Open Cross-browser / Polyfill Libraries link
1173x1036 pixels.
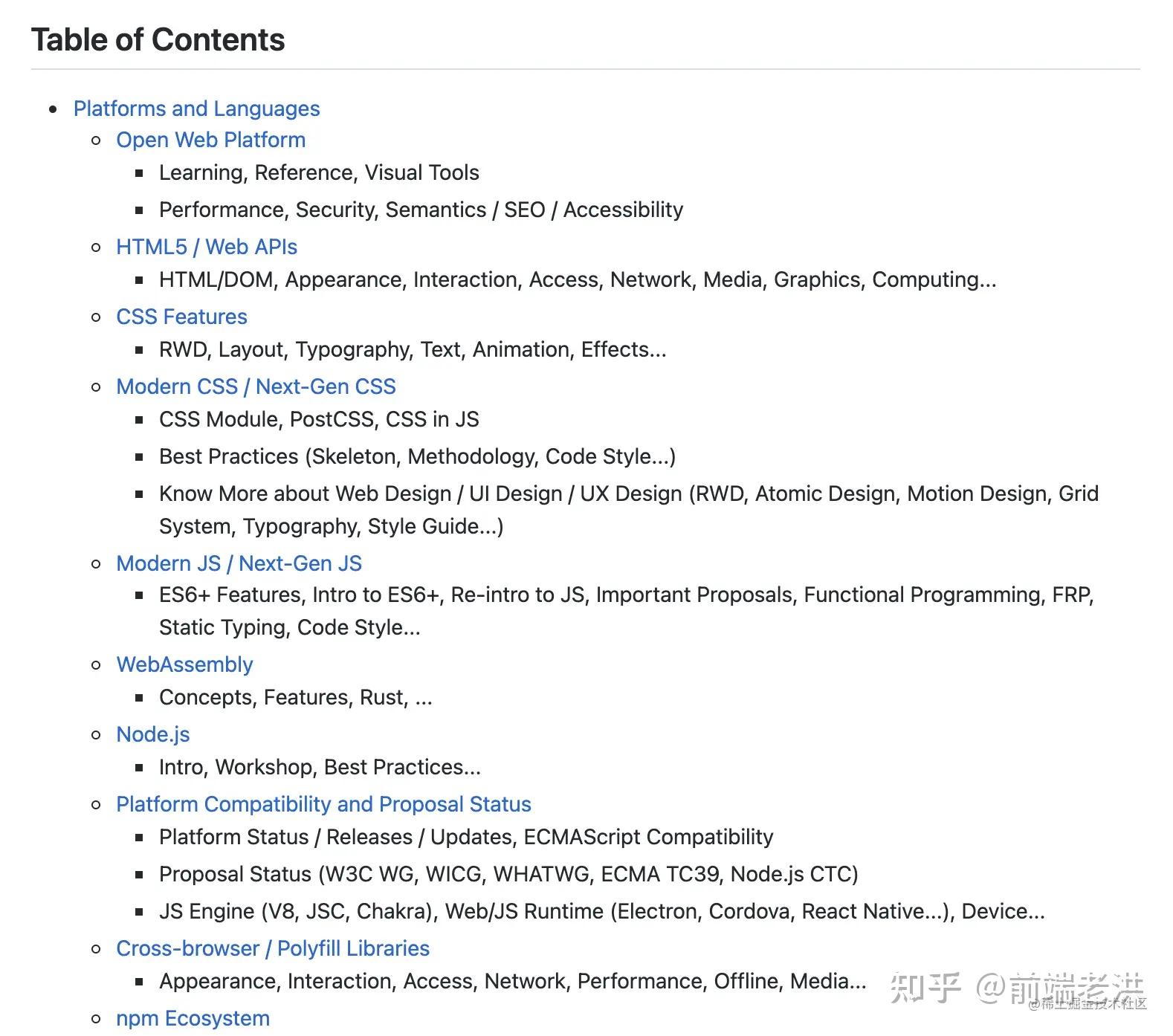[273, 948]
